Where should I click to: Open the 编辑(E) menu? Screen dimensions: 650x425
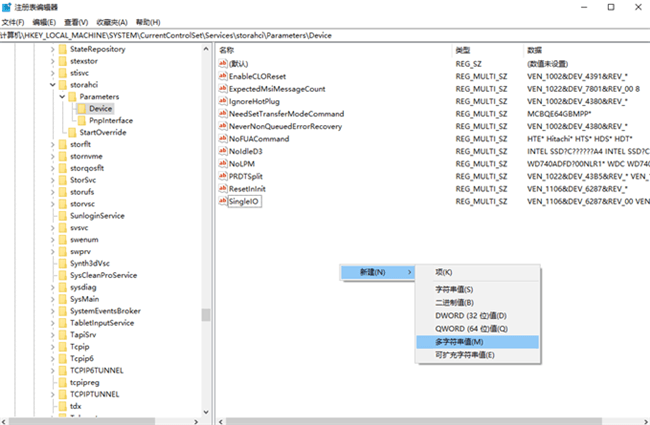[44, 22]
